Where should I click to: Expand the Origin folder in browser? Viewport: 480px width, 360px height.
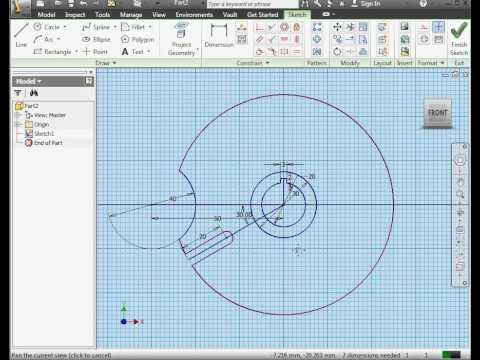click(x=18, y=124)
